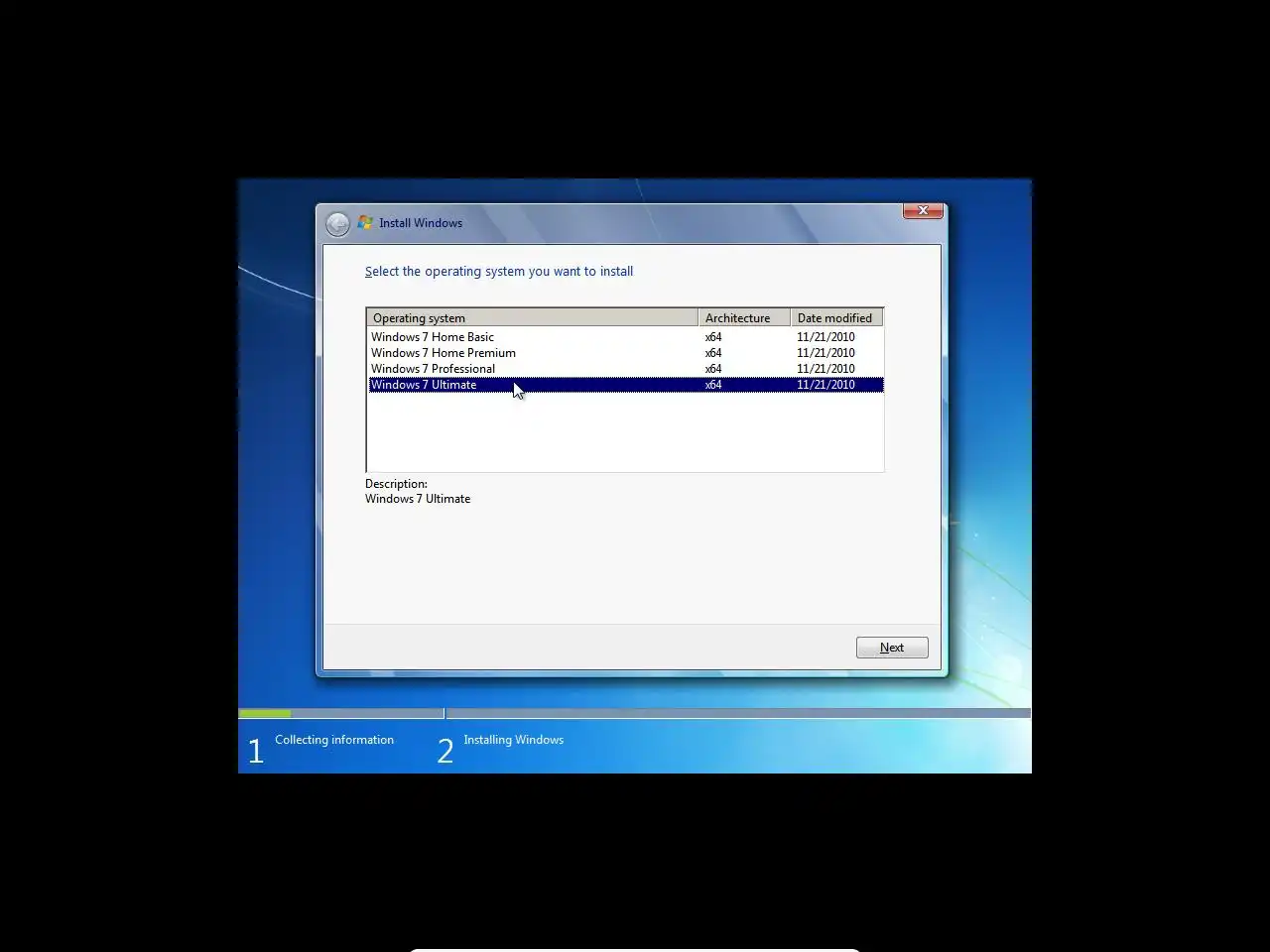The width and height of the screenshot is (1270, 952).
Task: Click 11/21/2010 date for Ultimate
Action: click(x=825, y=385)
